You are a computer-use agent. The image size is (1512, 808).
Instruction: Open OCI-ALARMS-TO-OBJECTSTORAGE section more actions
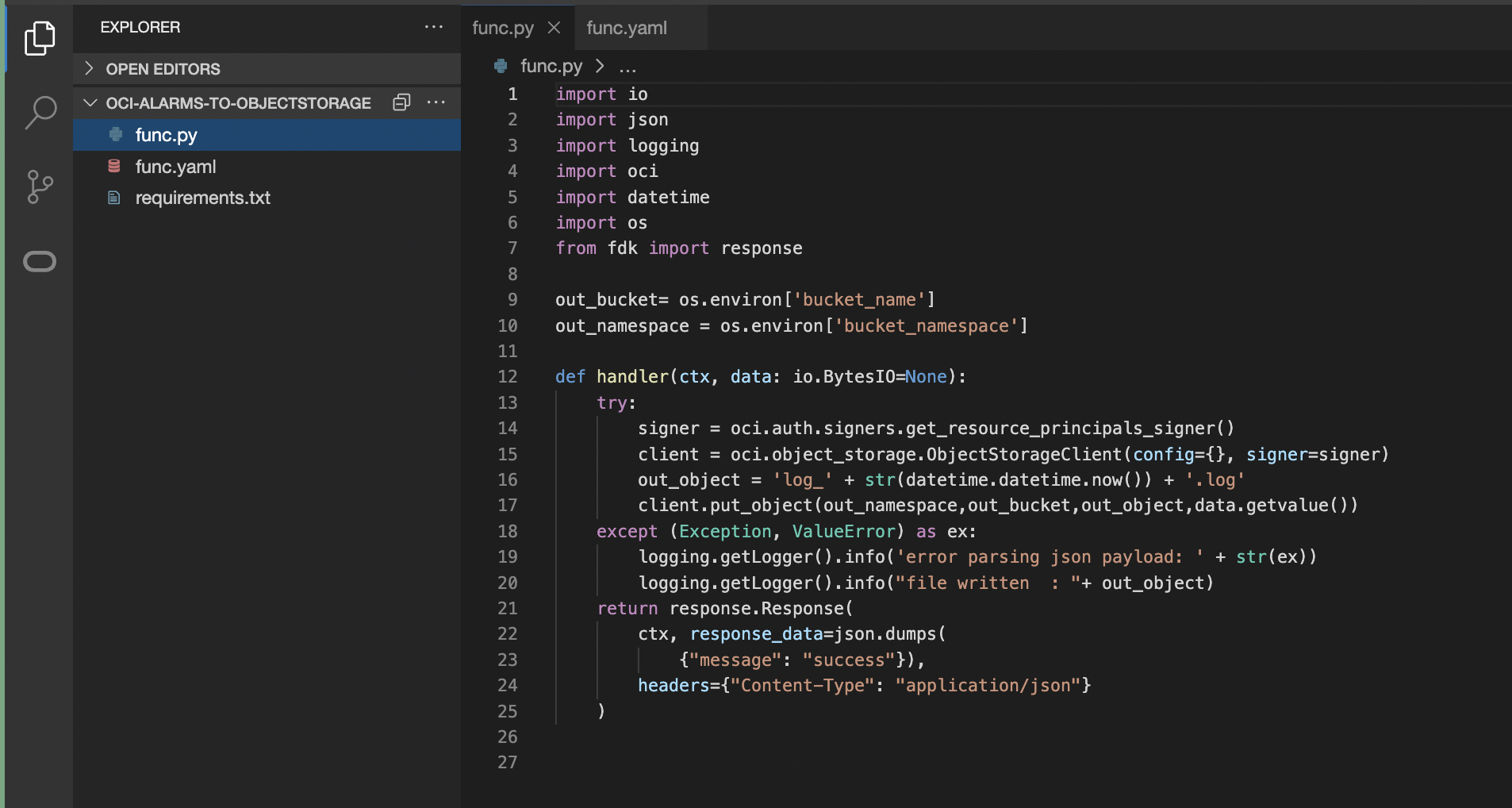pyautogui.click(x=436, y=102)
